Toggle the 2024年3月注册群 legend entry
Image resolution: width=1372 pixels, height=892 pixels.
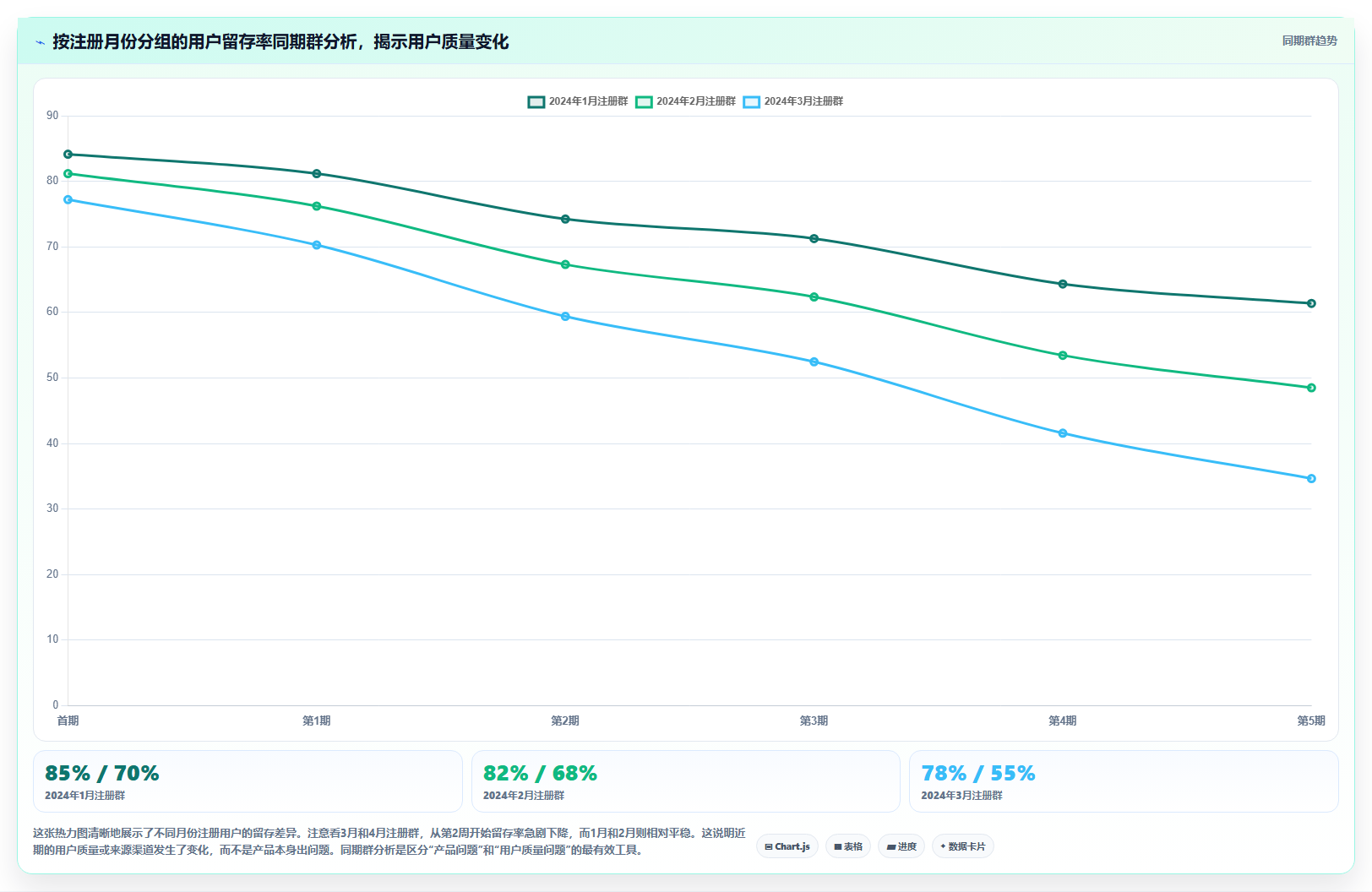[793, 101]
